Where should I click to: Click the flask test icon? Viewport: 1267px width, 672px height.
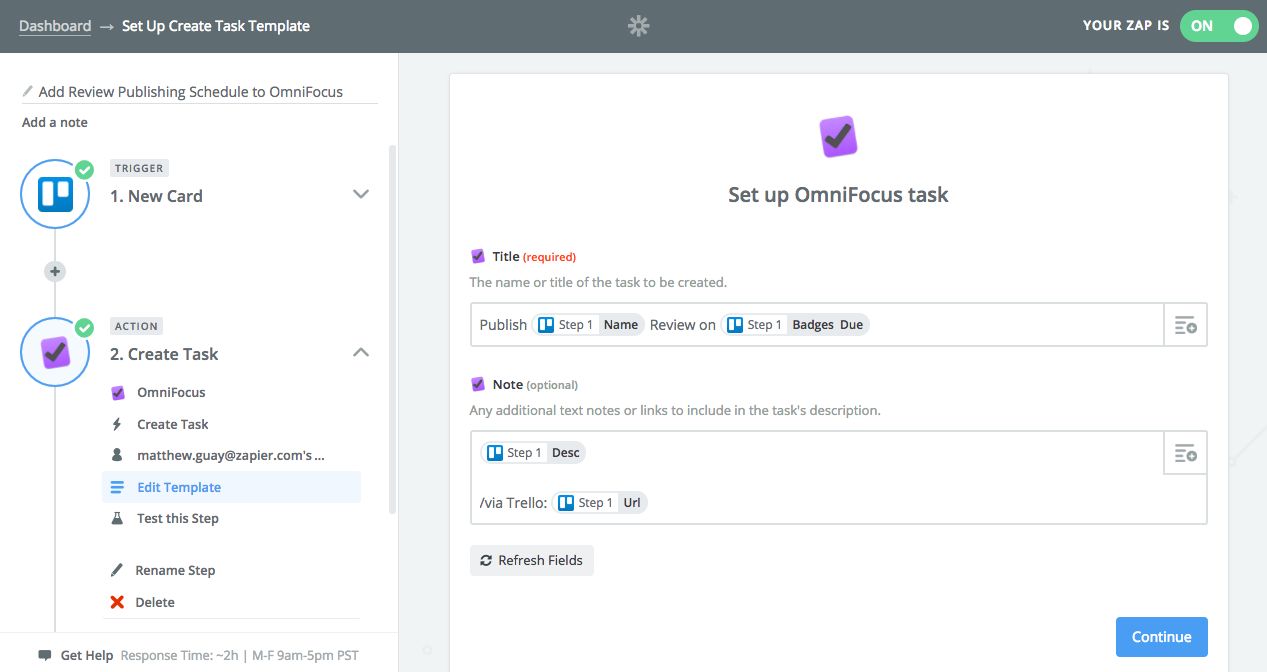(x=117, y=518)
